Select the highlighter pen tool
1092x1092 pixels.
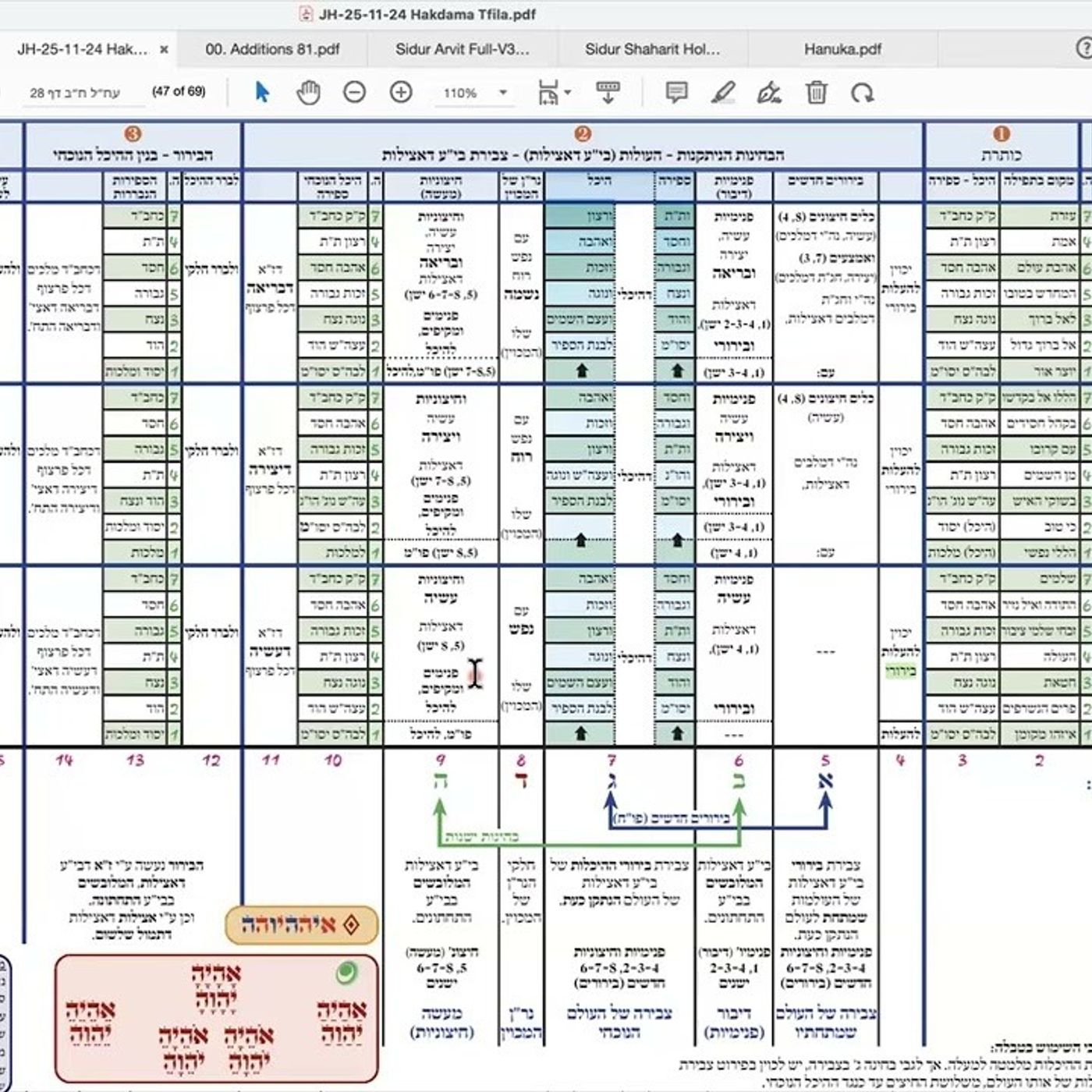pos(723,93)
